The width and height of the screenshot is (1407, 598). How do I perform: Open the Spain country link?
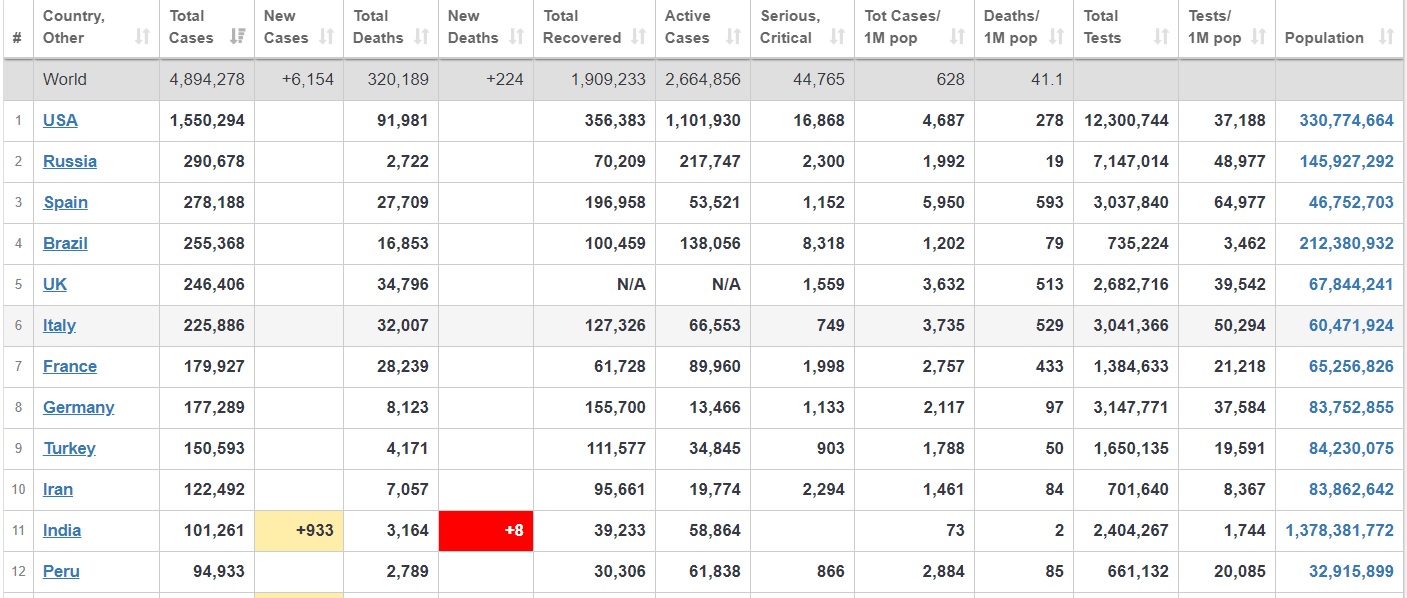point(66,202)
